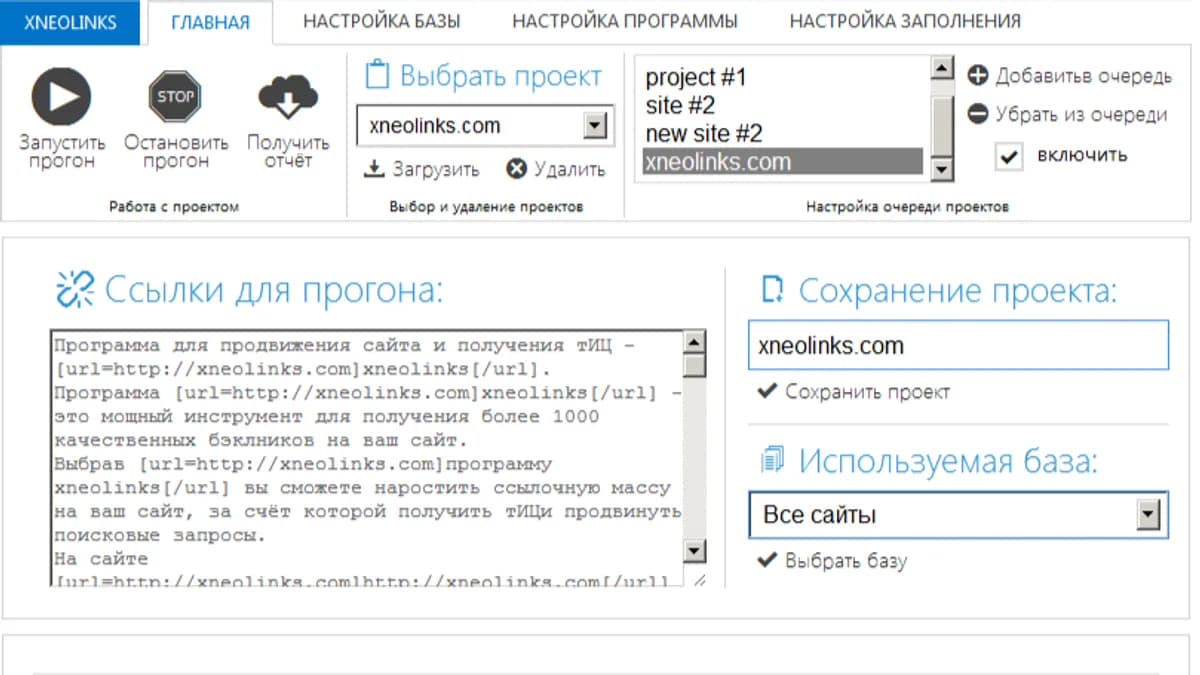Image resolution: width=1200 pixels, height=675 pixels.
Task: Open the Настройка заполнения tab
Action: tap(905, 21)
